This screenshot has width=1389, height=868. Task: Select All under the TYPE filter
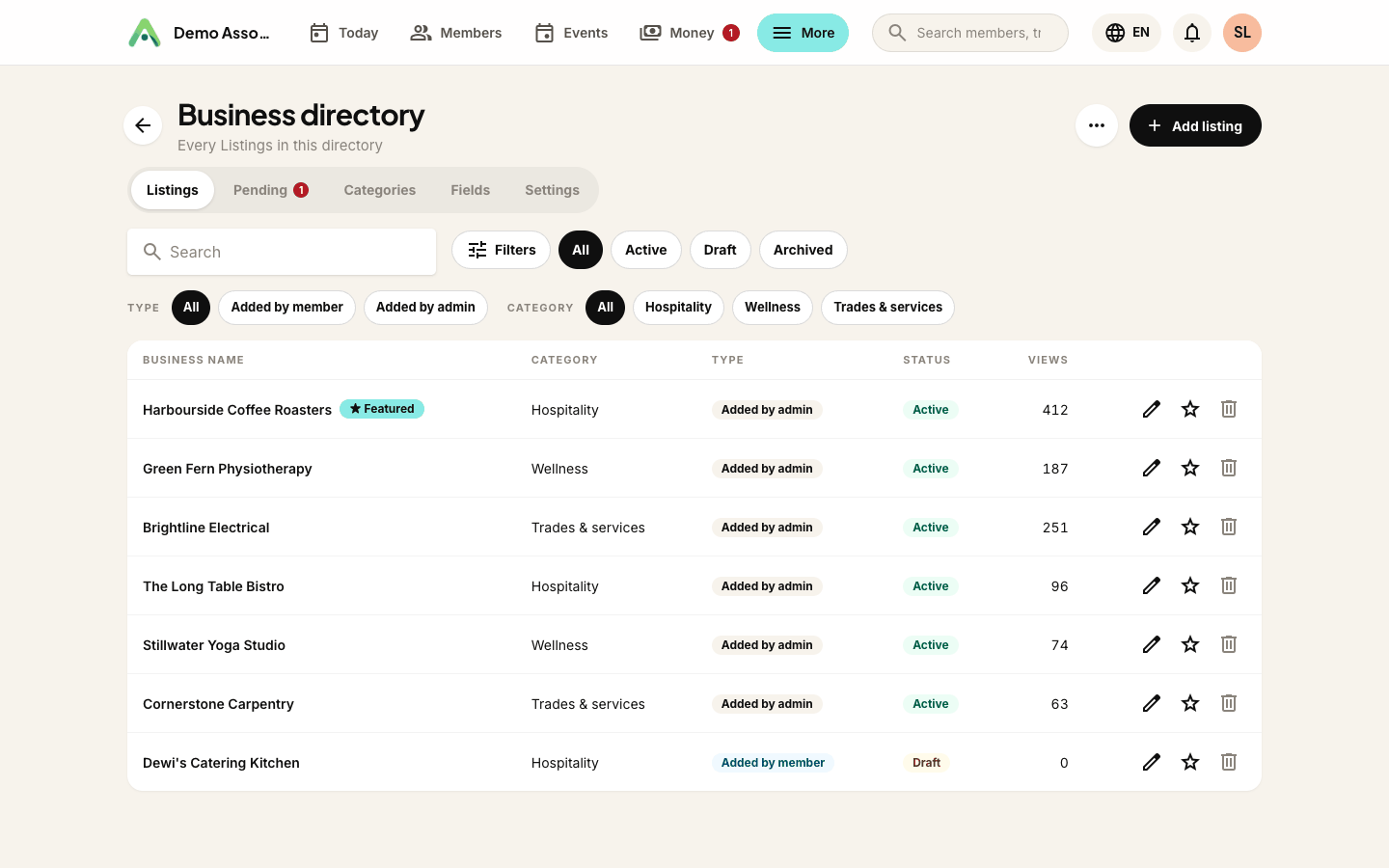191,308
